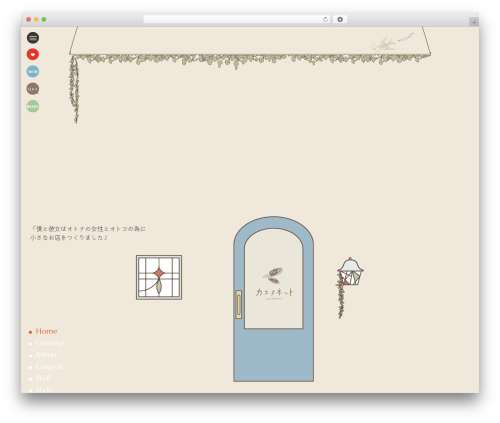The height and width of the screenshot is (423, 500).
Task: Click the blue arched door illustration
Action: [x=273, y=299]
